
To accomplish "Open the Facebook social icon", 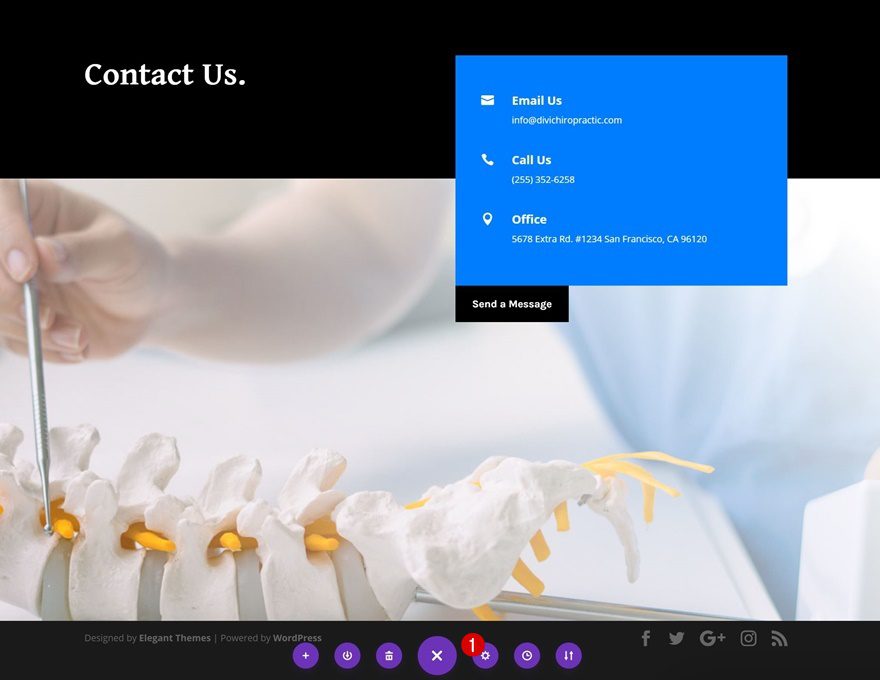I will click(645, 637).
